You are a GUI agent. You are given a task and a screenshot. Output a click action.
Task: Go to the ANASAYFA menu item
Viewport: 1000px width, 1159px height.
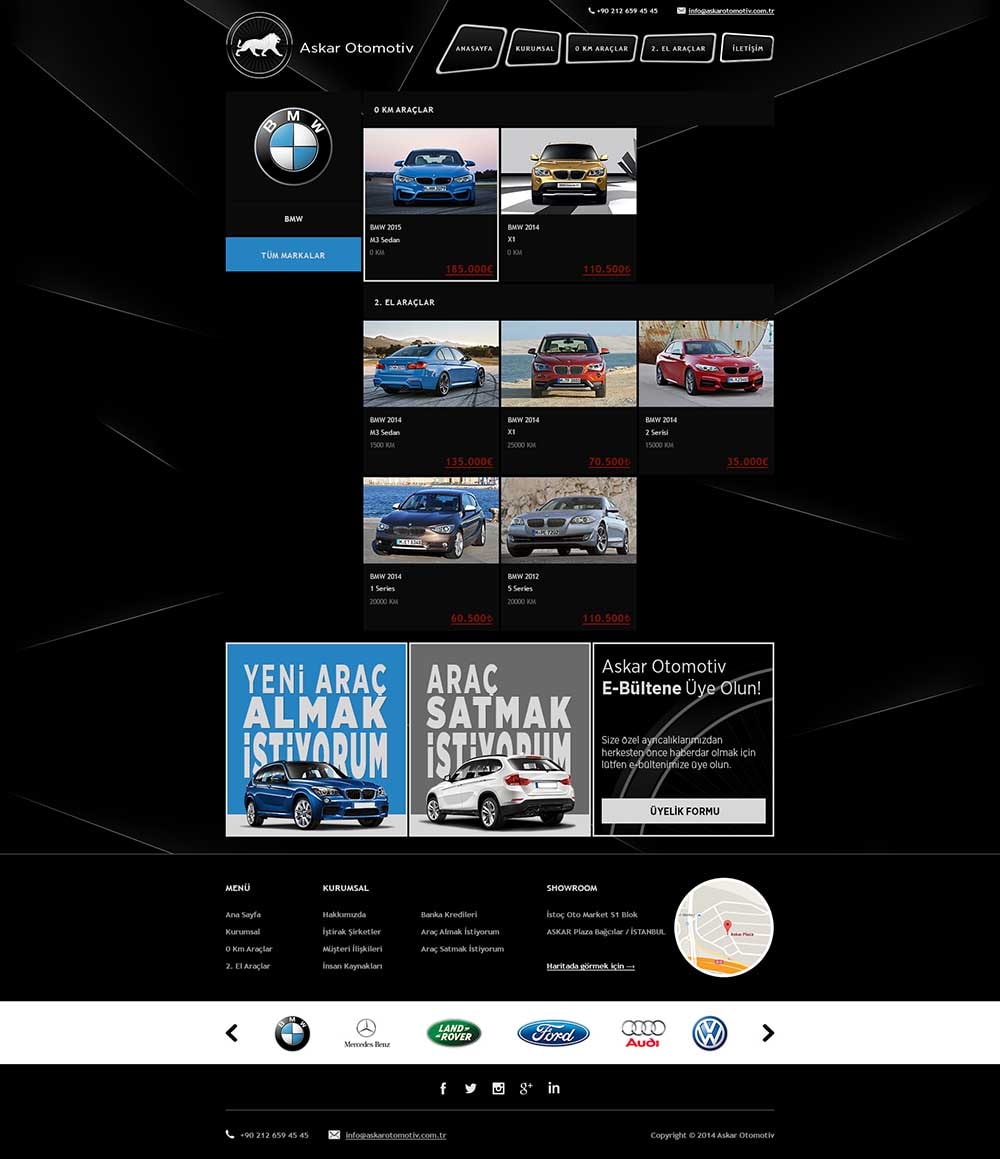(472, 49)
